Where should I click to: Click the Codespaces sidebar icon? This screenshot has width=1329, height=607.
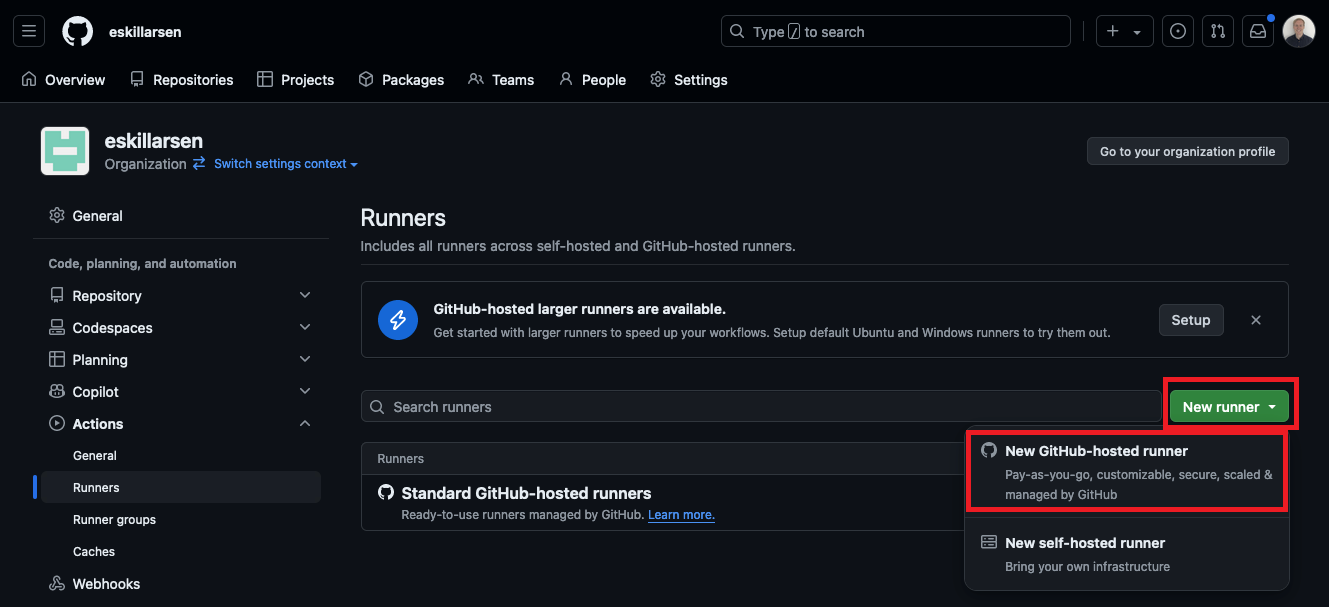57,328
